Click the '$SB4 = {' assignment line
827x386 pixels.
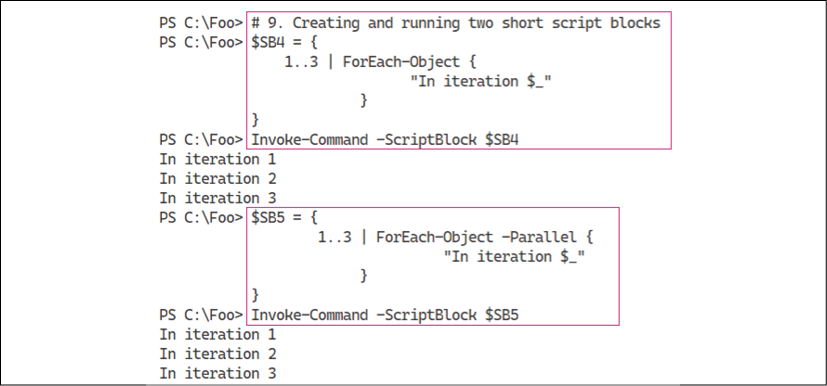(x=285, y=43)
